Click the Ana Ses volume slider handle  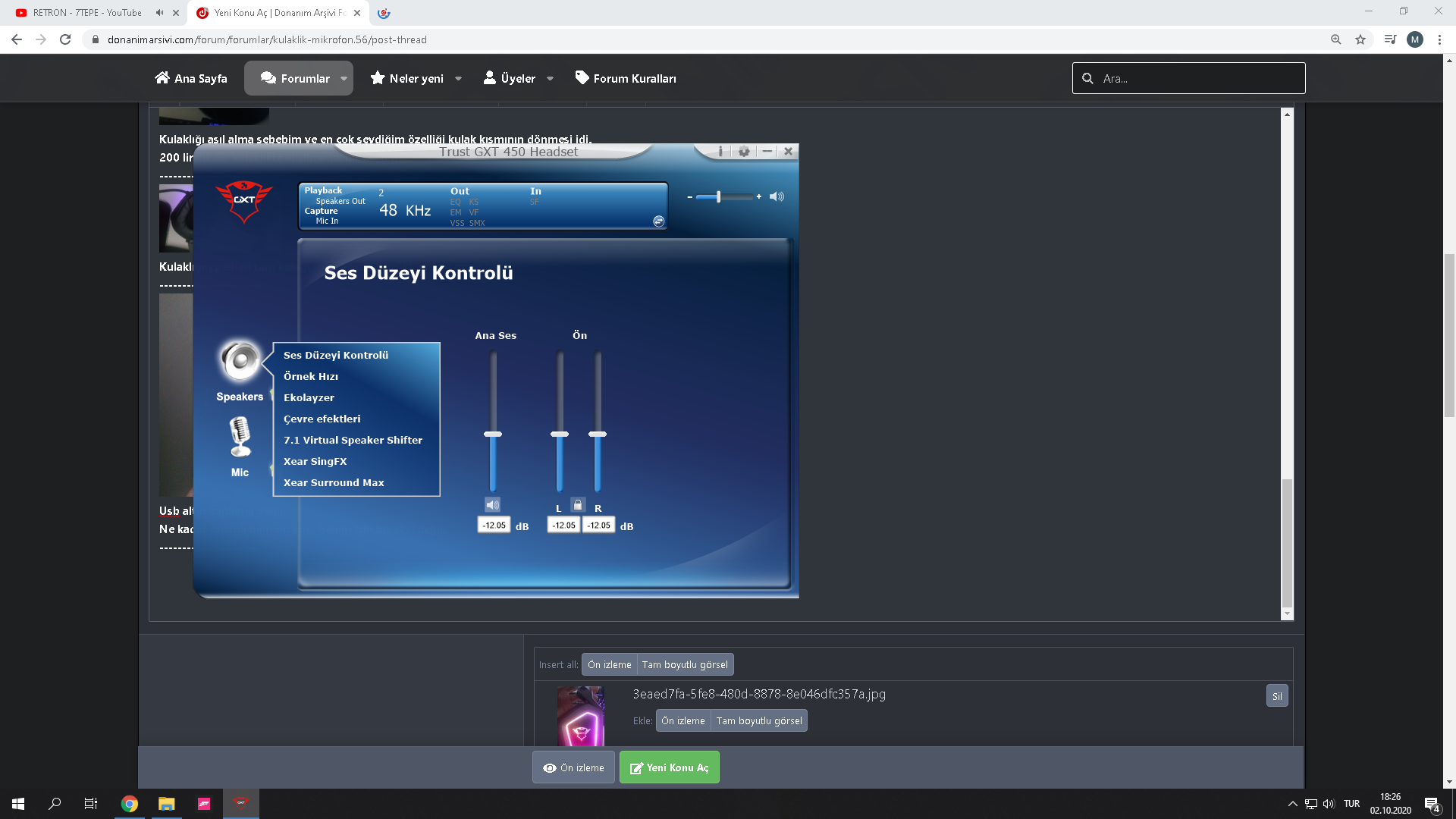click(x=493, y=434)
